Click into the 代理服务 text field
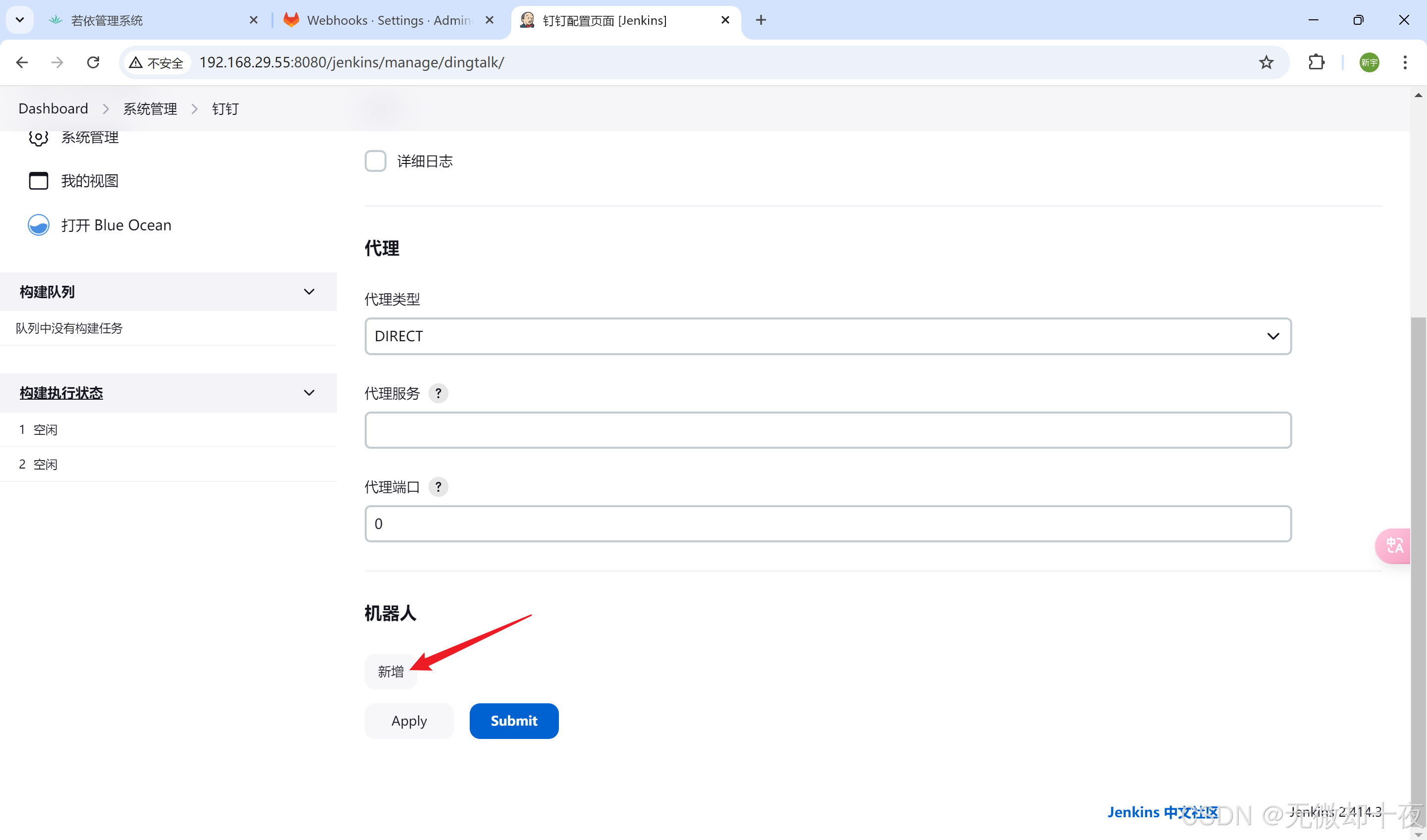 point(827,430)
